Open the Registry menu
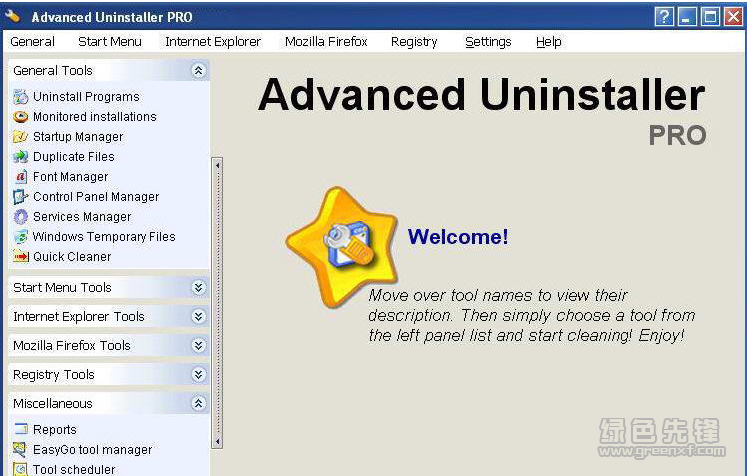 [414, 42]
